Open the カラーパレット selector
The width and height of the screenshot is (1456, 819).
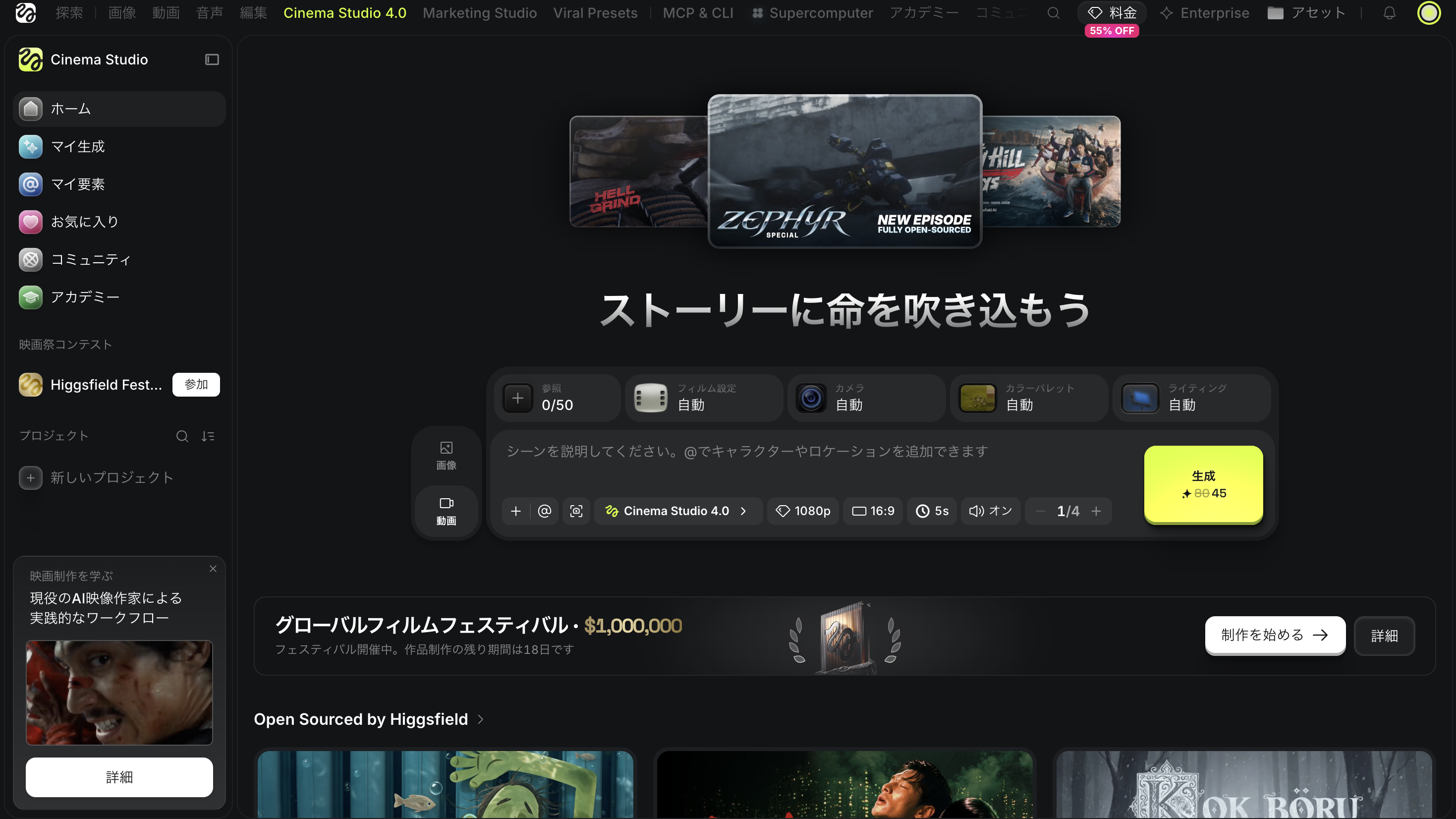coord(1029,398)
